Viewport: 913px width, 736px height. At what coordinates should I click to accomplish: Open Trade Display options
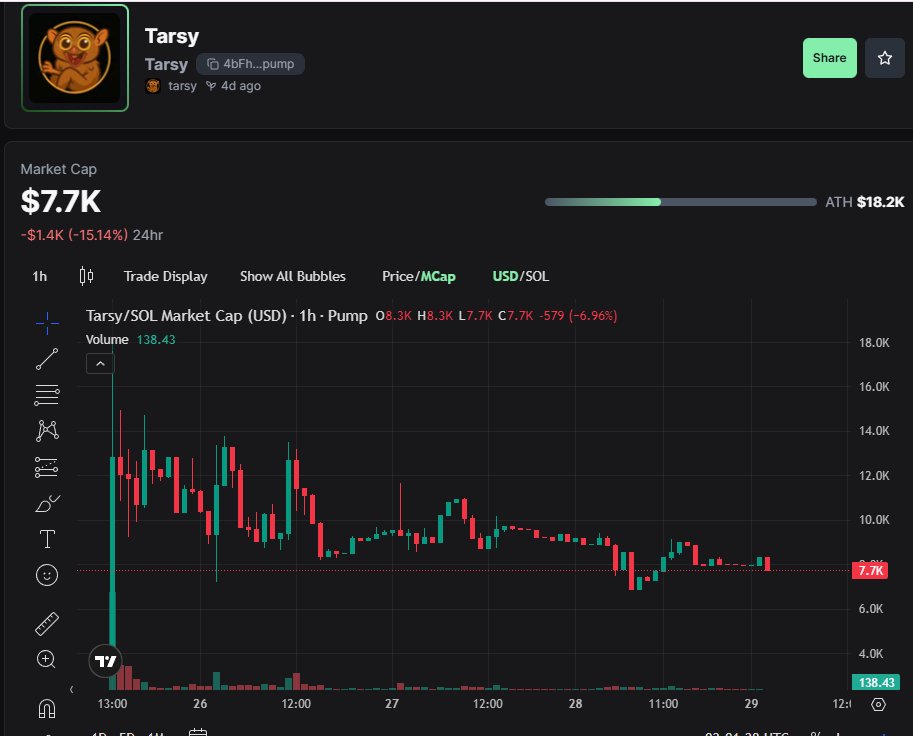(165, 277)
